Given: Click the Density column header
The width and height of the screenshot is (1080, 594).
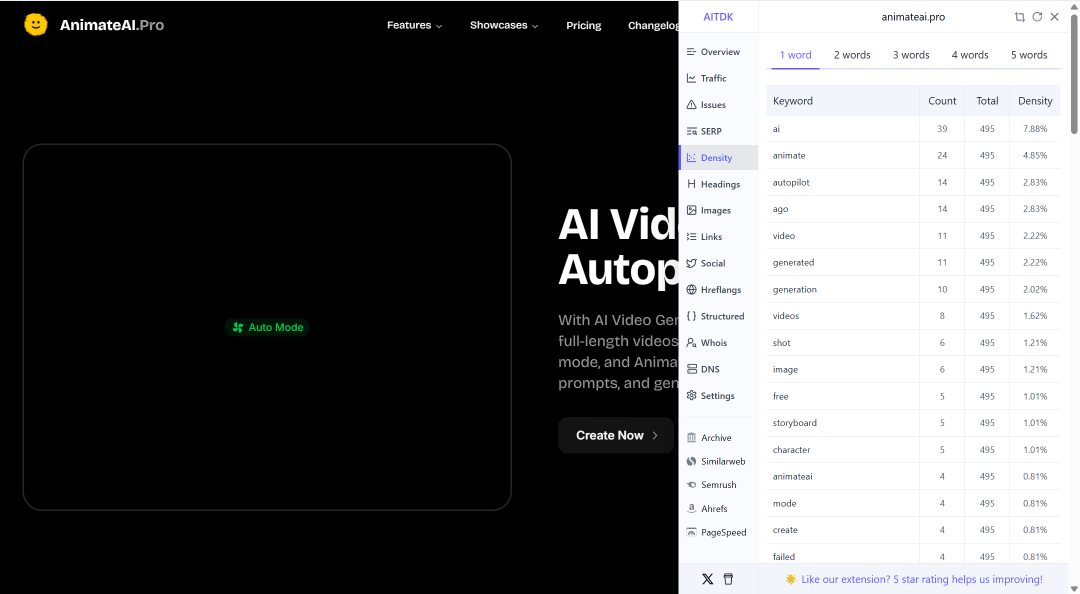Looking at the screenshot, I should point(1035,101).
